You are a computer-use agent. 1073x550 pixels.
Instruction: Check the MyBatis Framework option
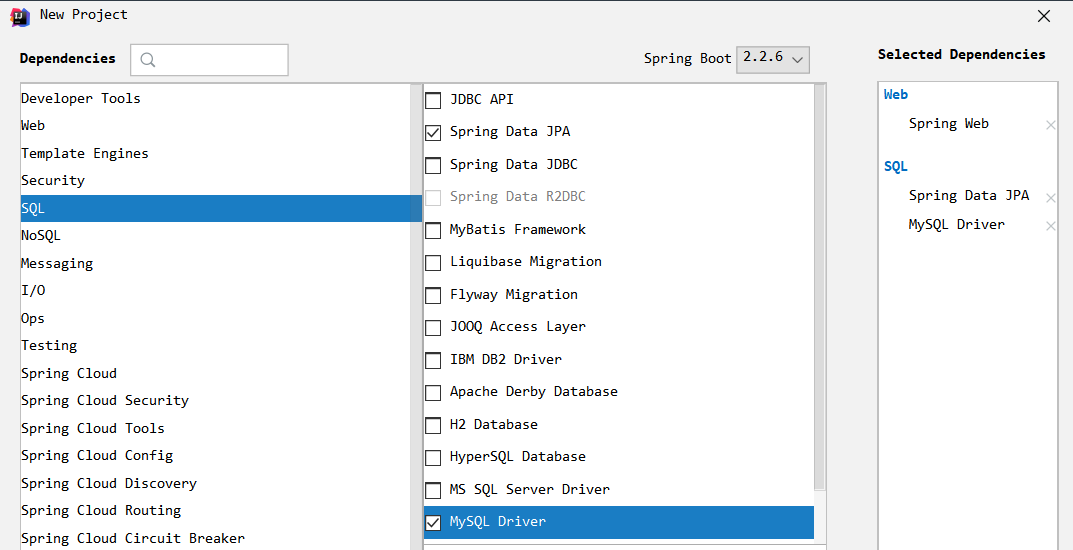[x=433, y=230]
